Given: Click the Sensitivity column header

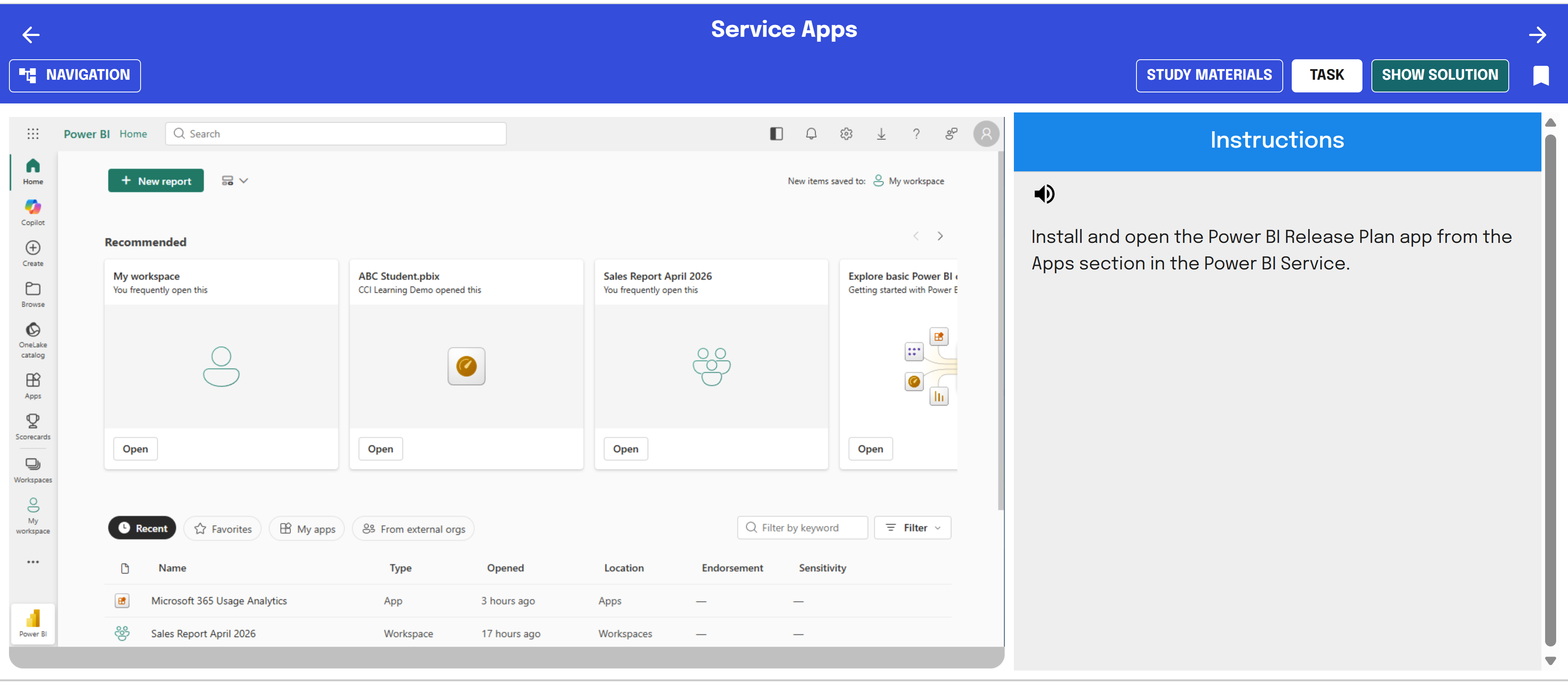Looking at the screenshot, I should coord(822,568).
